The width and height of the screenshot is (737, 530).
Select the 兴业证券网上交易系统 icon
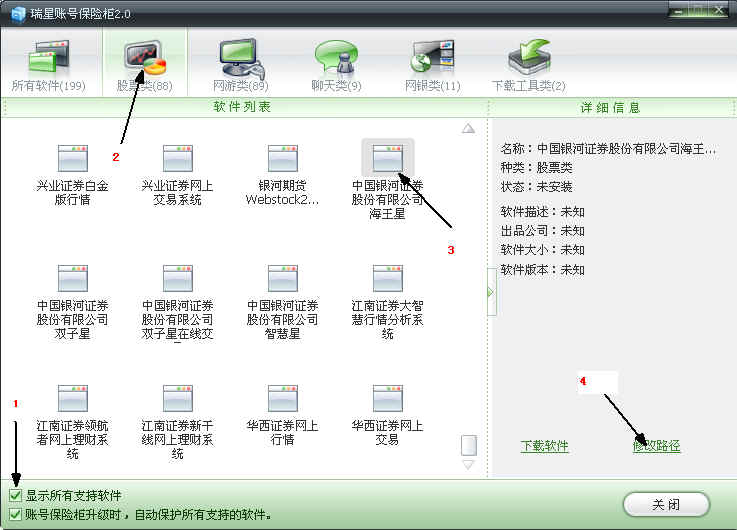[177, 158]
